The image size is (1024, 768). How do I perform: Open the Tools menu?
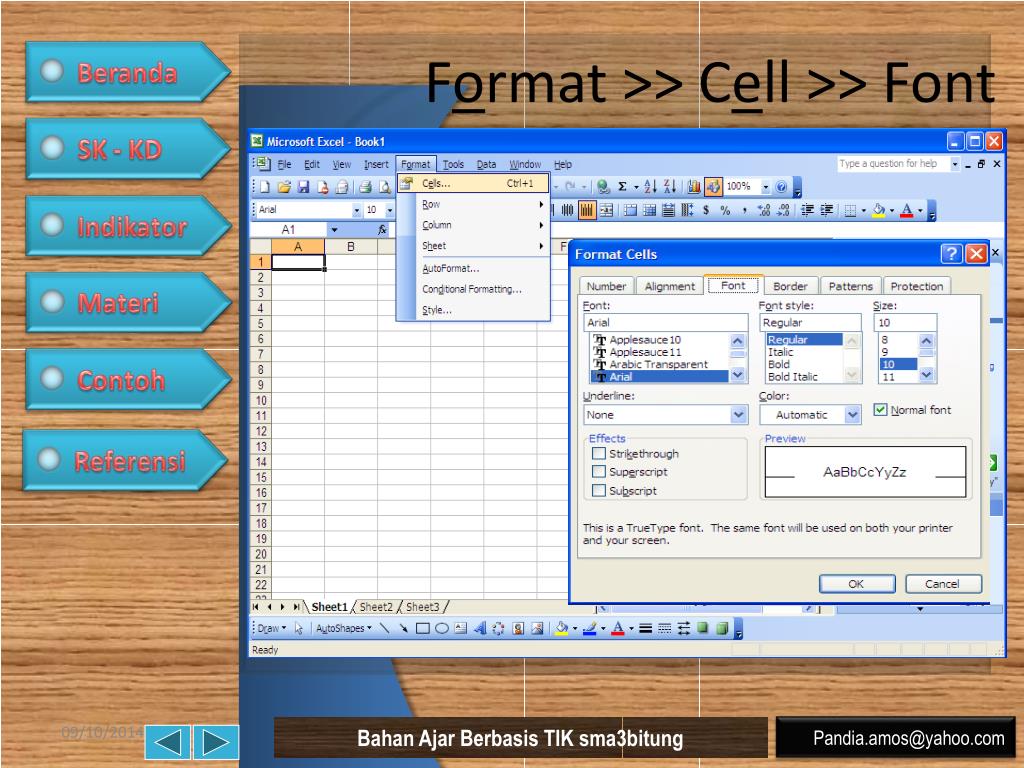pos(453,165)
